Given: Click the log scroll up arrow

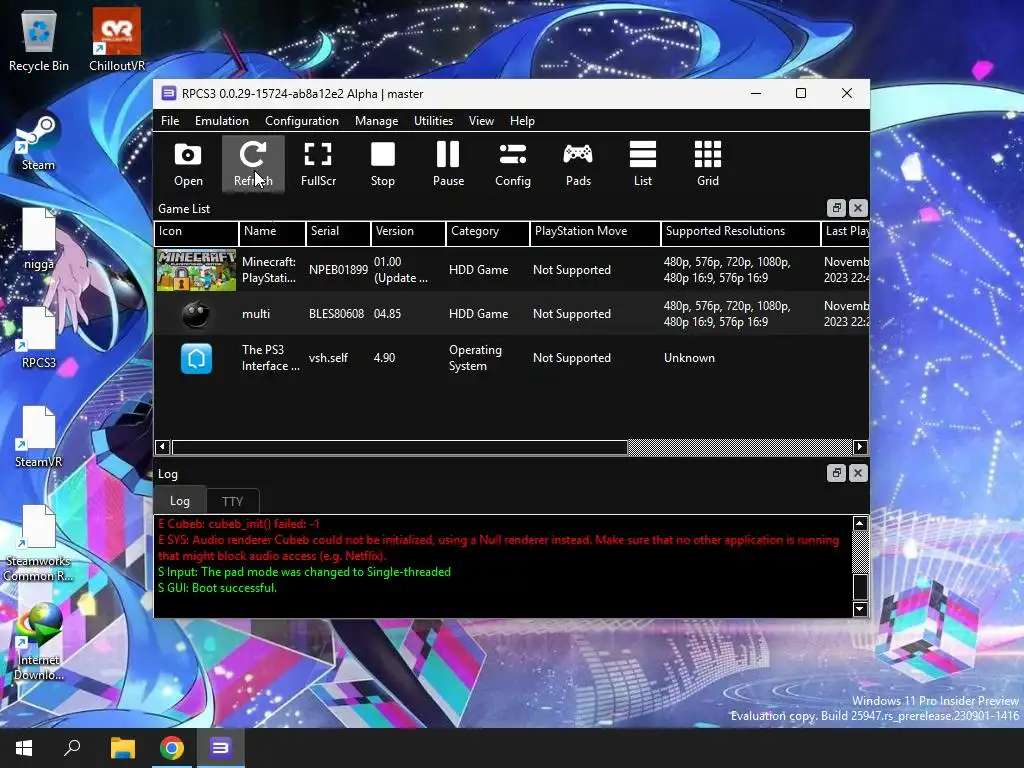Looking at the screenshot, I should point(860,523).
